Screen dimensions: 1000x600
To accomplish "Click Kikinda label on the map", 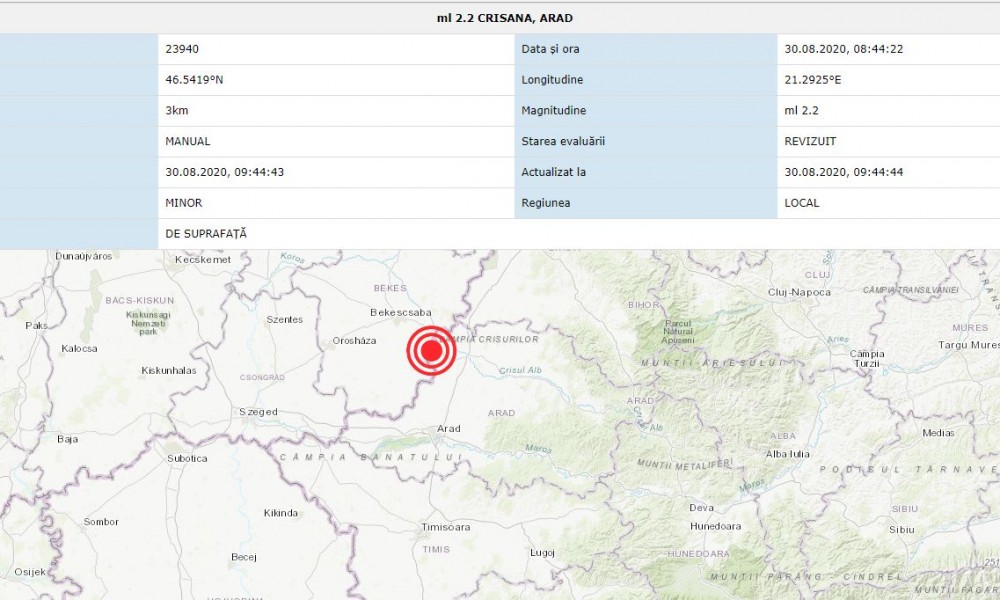I will [x=281, y=513].
